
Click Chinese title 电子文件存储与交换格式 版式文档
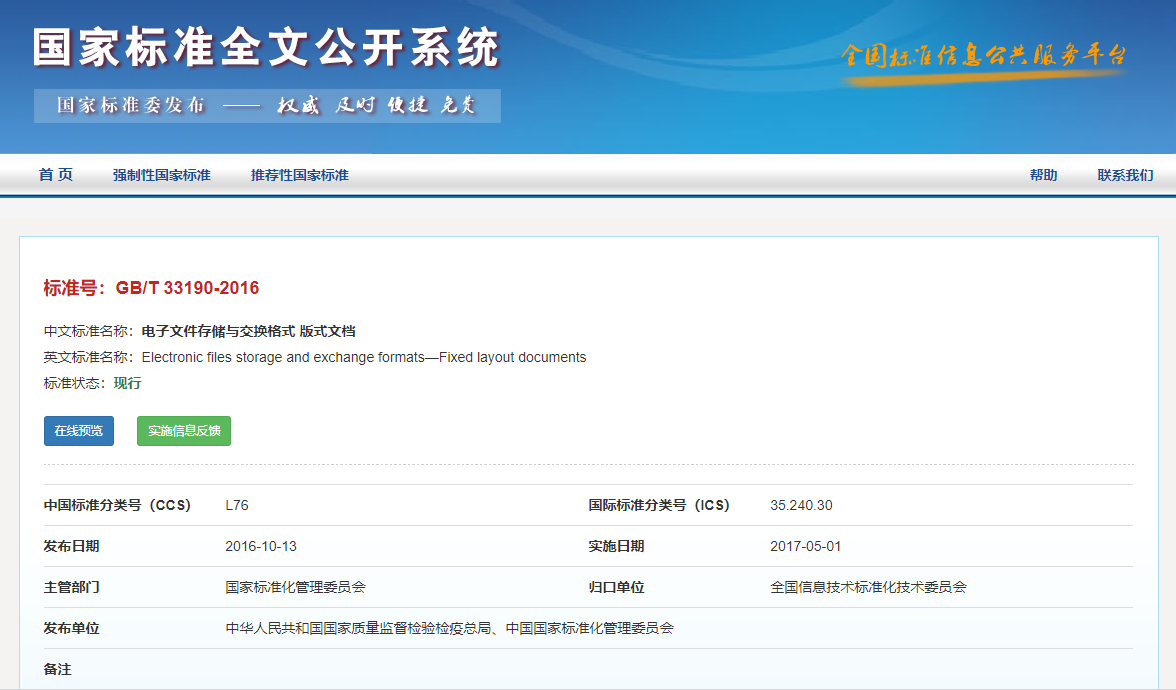point(248,332)
